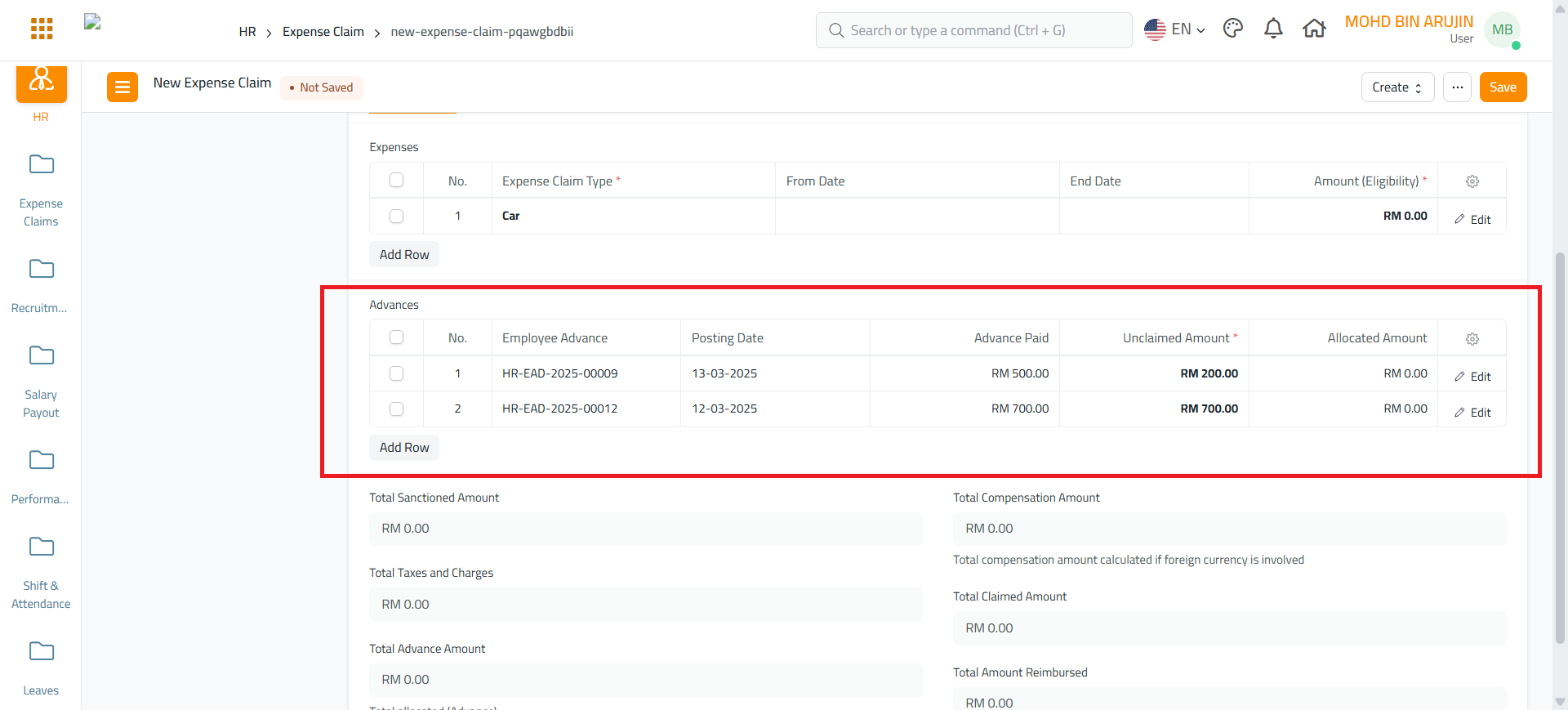
Task: Open Salary Payout folder in sidebar
Action: point(41,381)
